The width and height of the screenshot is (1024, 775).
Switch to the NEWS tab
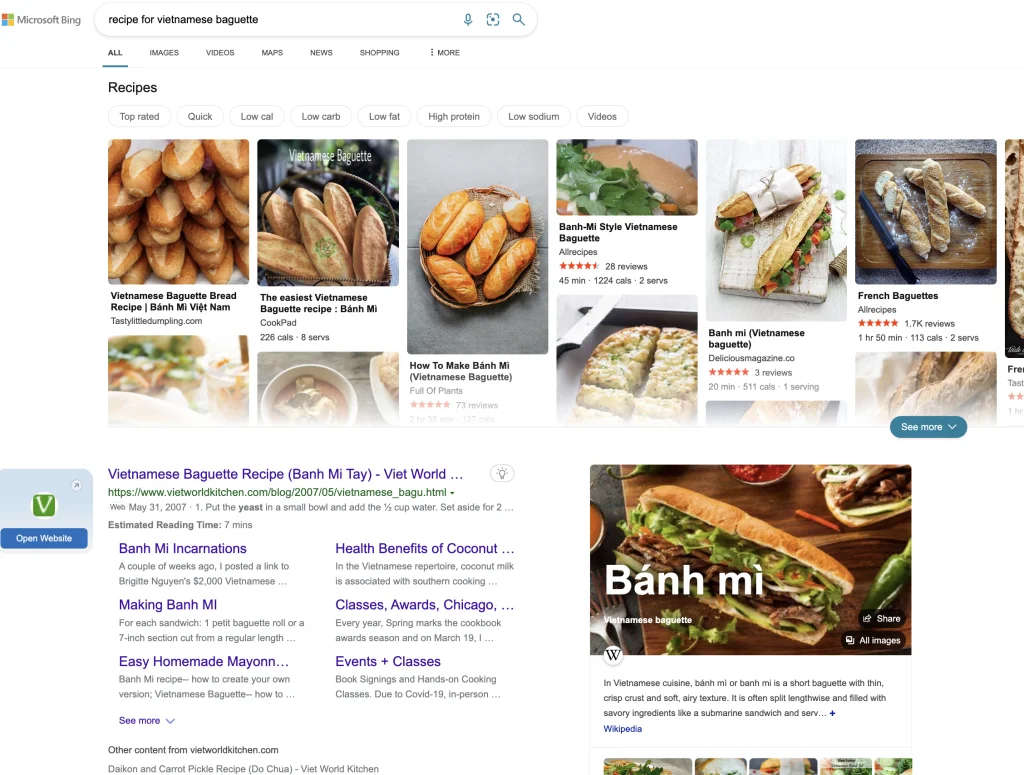coord(320,52)
